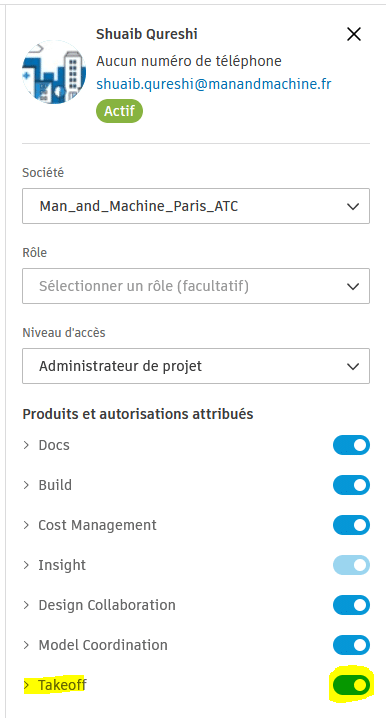Open the Niveau d'accès dropdown

(196, 366)
